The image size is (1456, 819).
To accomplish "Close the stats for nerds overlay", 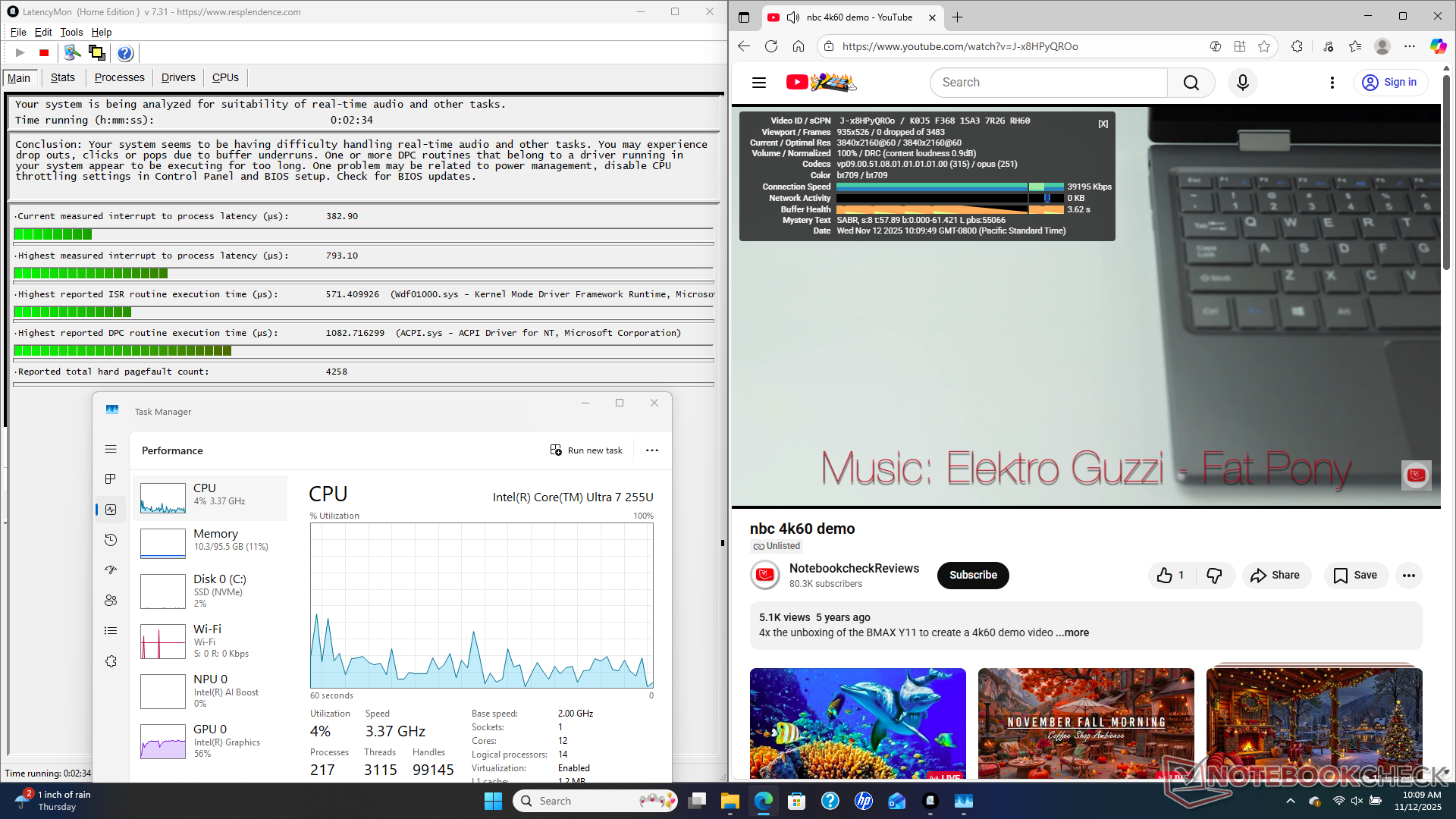I will tap(1103, 124).
